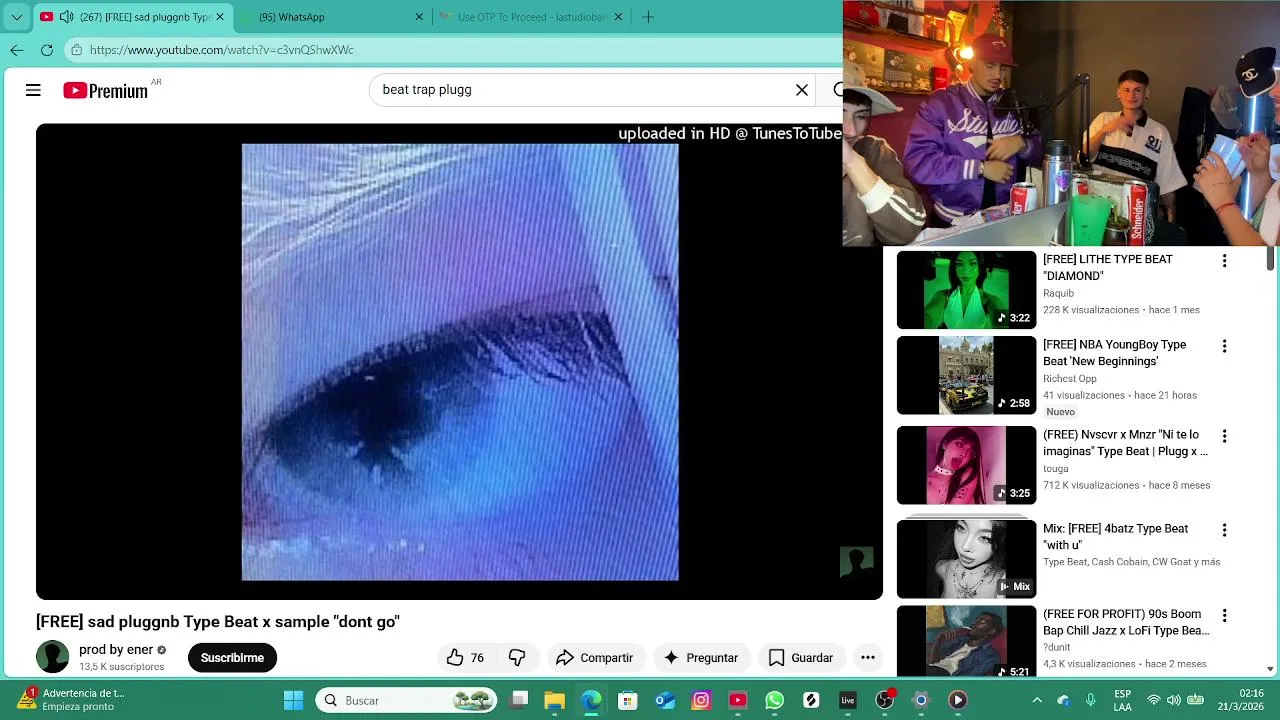Subscribe with the Suscribirme button
This screenshot has height=720, width=1280.
pos(232,657)
